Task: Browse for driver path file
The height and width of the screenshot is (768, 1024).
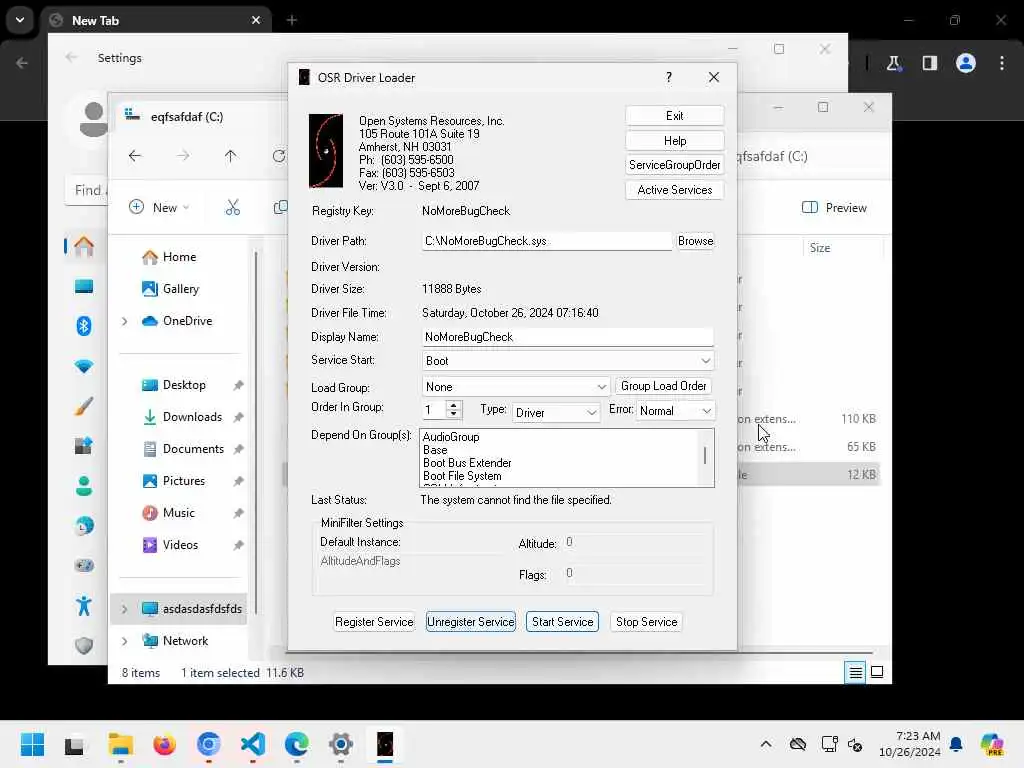Action: (x=695, y=241)
